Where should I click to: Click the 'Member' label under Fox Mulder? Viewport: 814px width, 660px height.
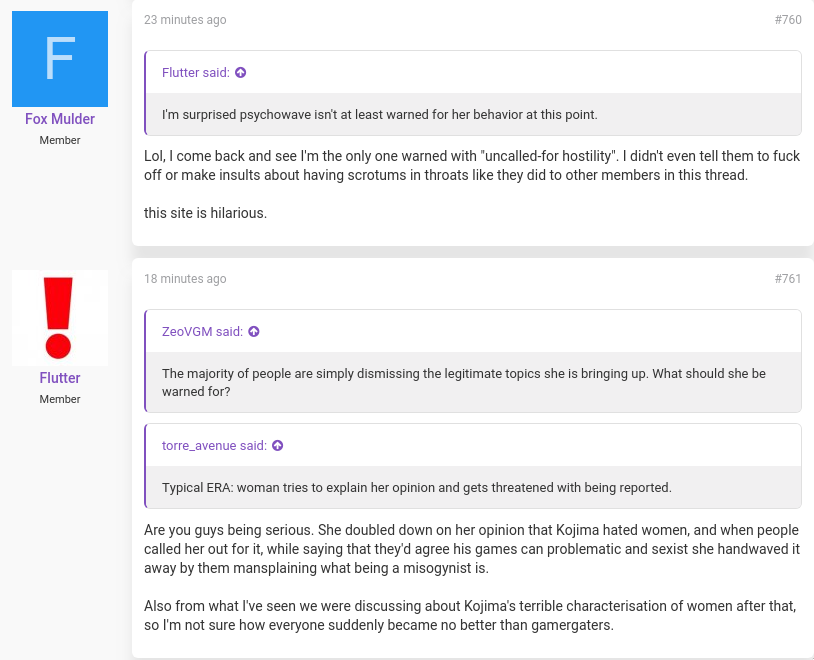pyautogui.click(x=60, y=140)
